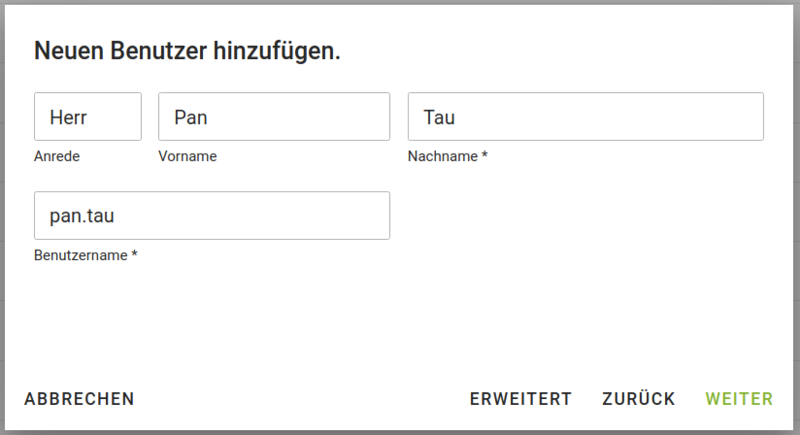Click the Benutzername label text

(80, 255)
